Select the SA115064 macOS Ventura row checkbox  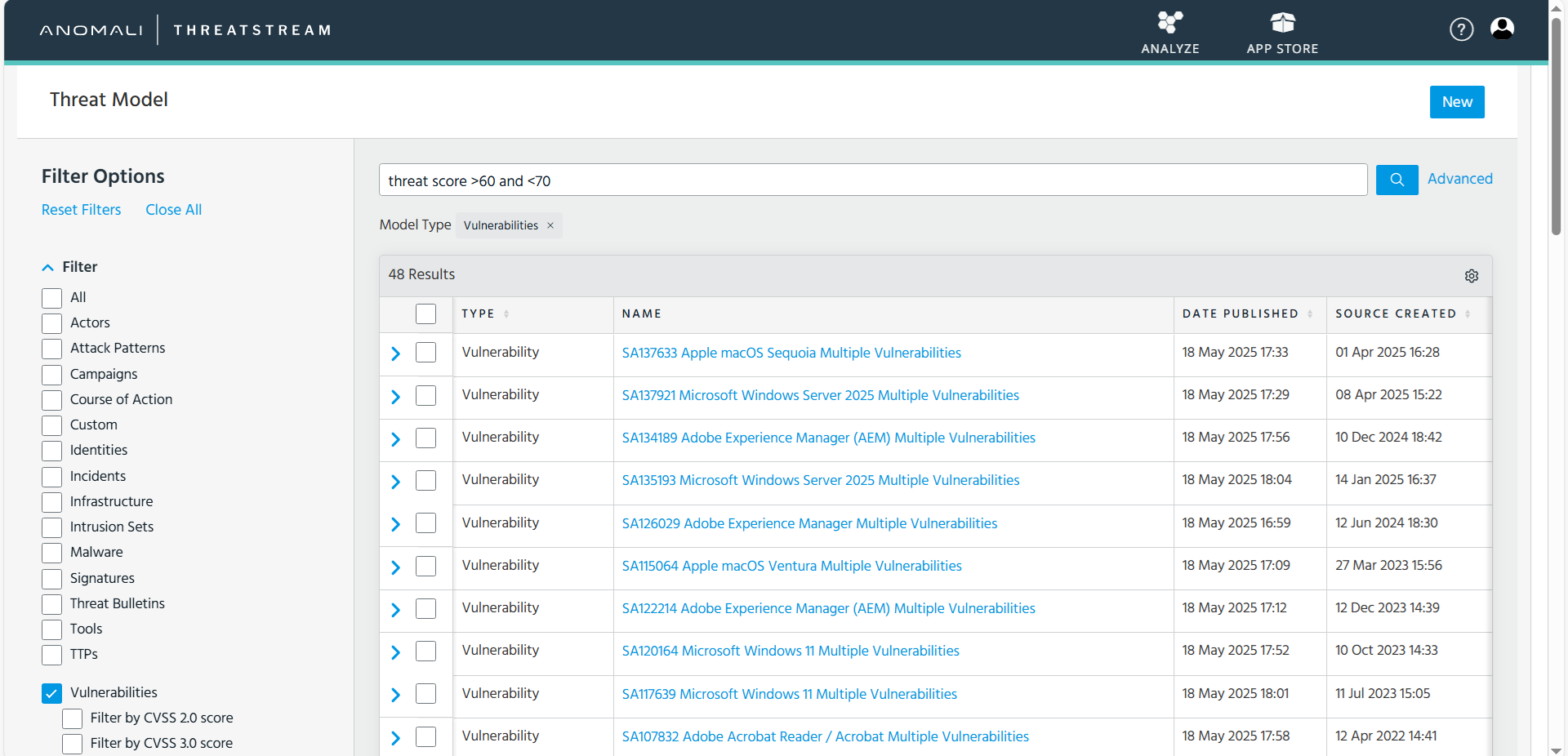pos(425,566)
